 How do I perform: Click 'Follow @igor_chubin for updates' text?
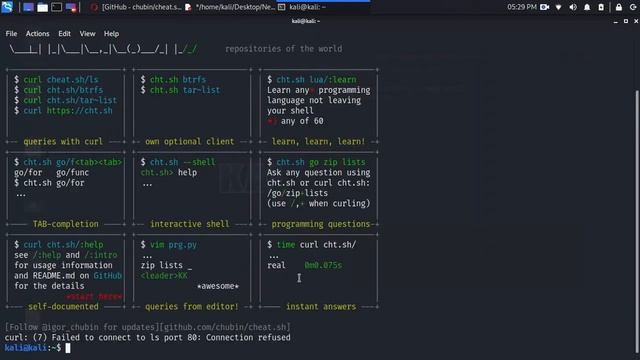82,327
